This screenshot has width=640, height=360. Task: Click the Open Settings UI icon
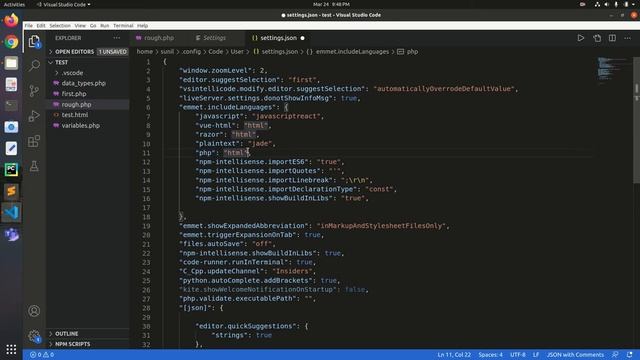(597, 38)
